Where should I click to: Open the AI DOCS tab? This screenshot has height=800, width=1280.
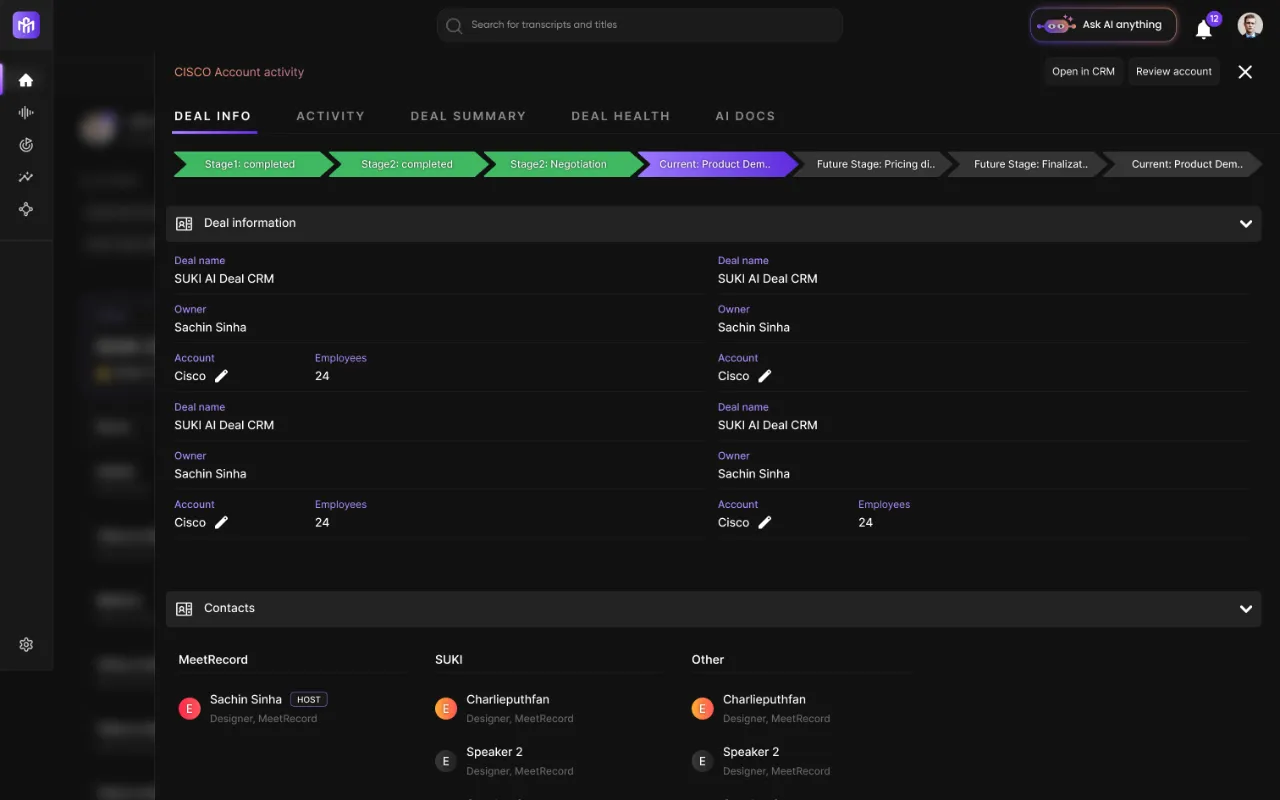(745, 116)
